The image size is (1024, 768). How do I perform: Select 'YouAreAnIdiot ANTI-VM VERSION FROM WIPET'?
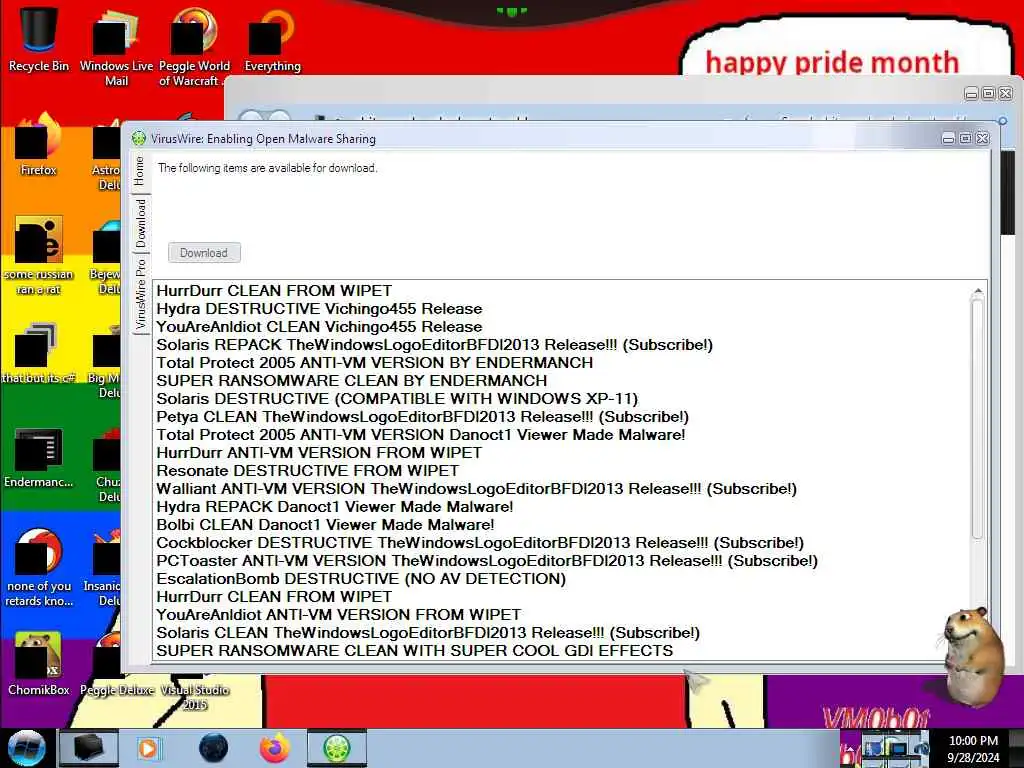(338, 615)
